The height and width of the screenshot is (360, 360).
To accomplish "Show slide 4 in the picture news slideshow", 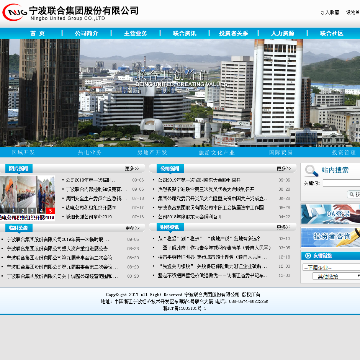I will click(41, 211).
